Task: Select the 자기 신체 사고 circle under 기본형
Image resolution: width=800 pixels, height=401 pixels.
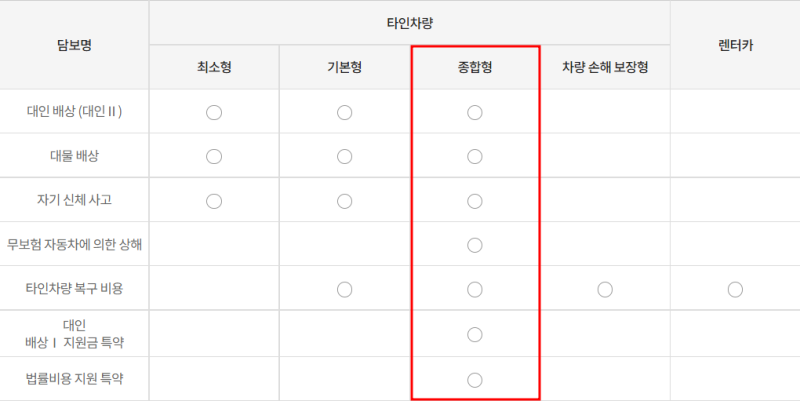Action: pos(344,201)
